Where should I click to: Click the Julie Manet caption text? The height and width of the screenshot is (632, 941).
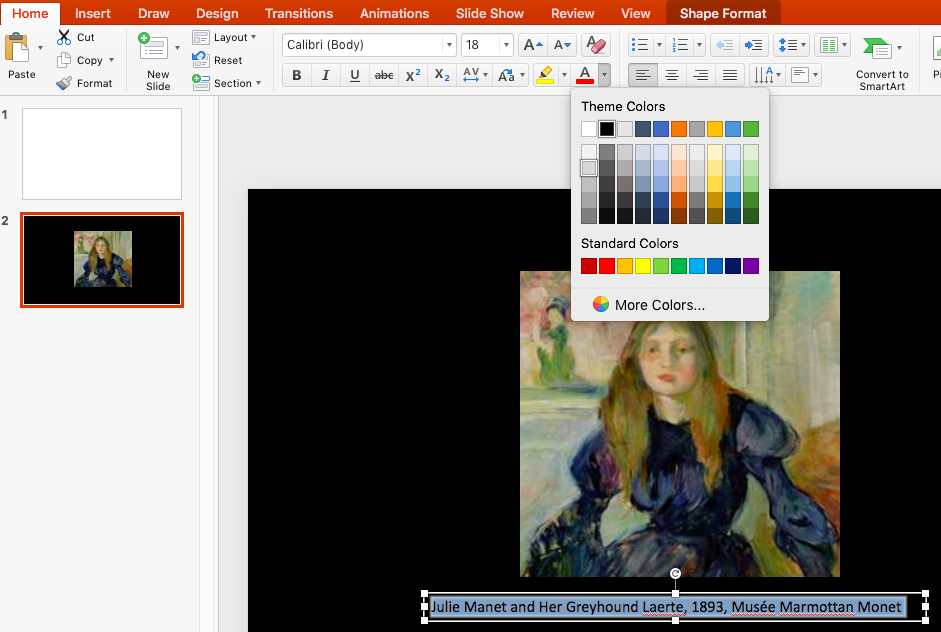666,607
